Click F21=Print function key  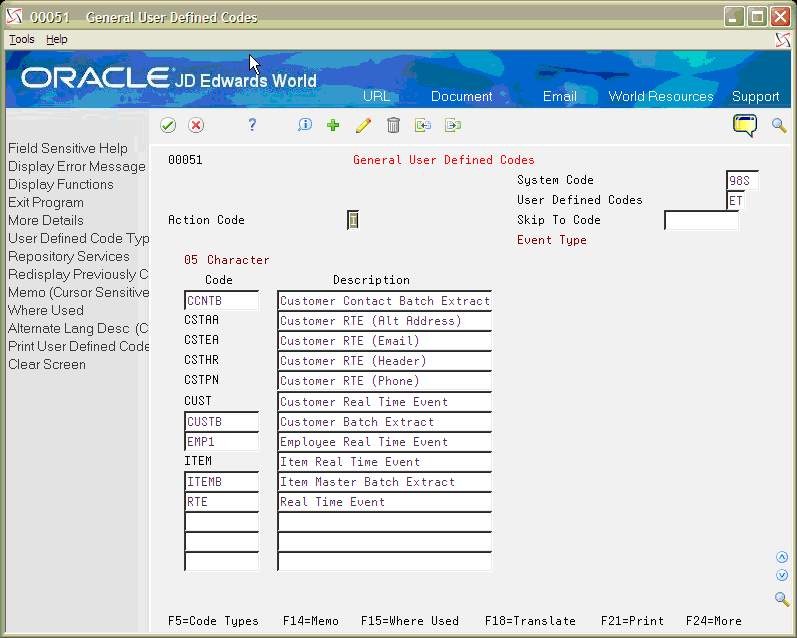[632, 621]
